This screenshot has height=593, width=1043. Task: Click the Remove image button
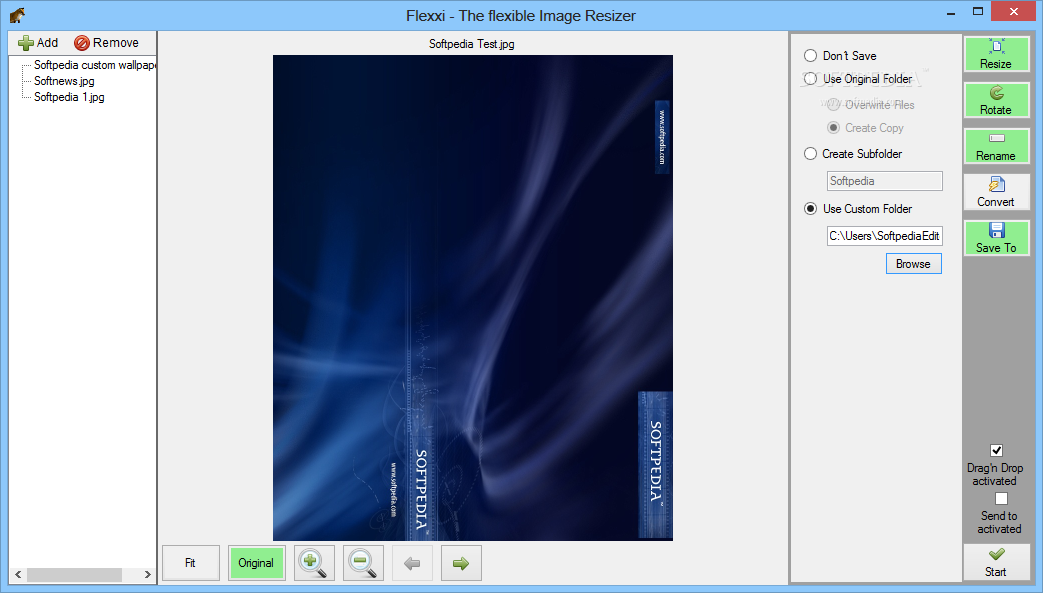[106, 43]
